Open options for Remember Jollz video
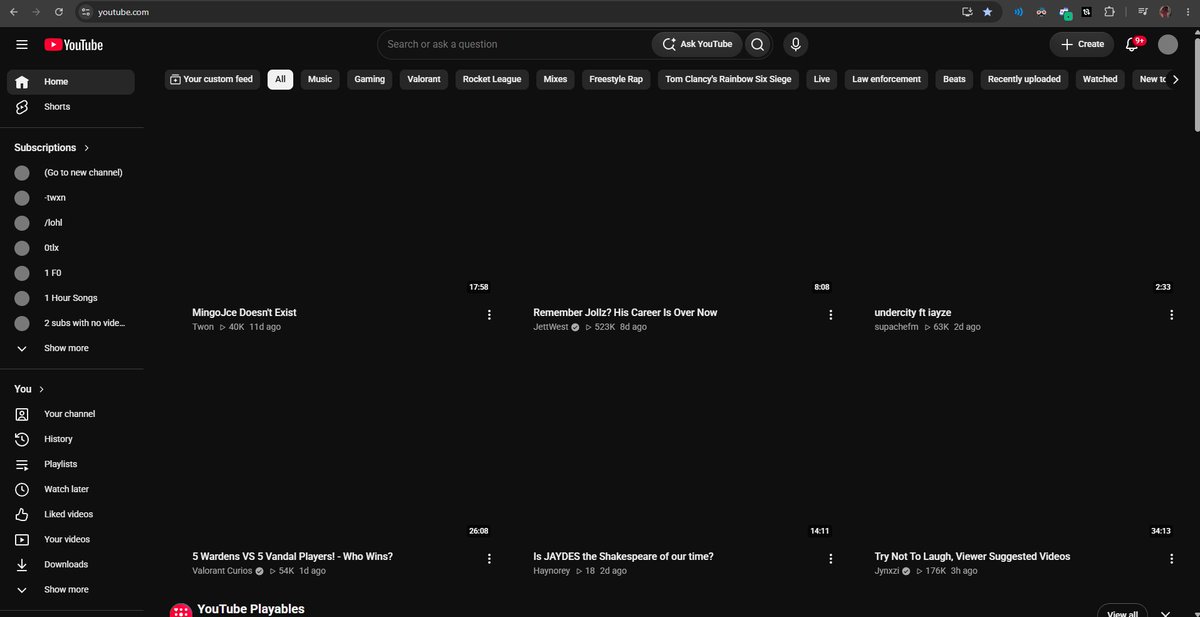This screenshot has width=1200, height=617. 830,315
